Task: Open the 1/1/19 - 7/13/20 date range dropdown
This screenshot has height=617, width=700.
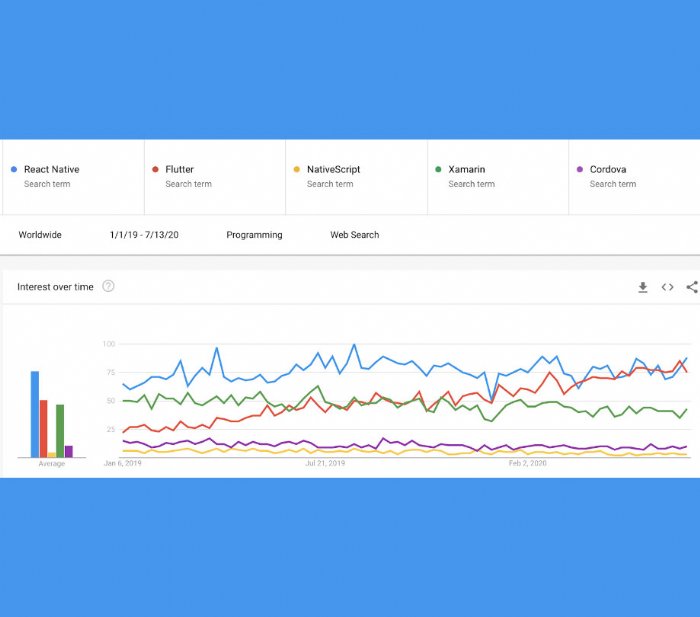Action: tap(144, 235)
